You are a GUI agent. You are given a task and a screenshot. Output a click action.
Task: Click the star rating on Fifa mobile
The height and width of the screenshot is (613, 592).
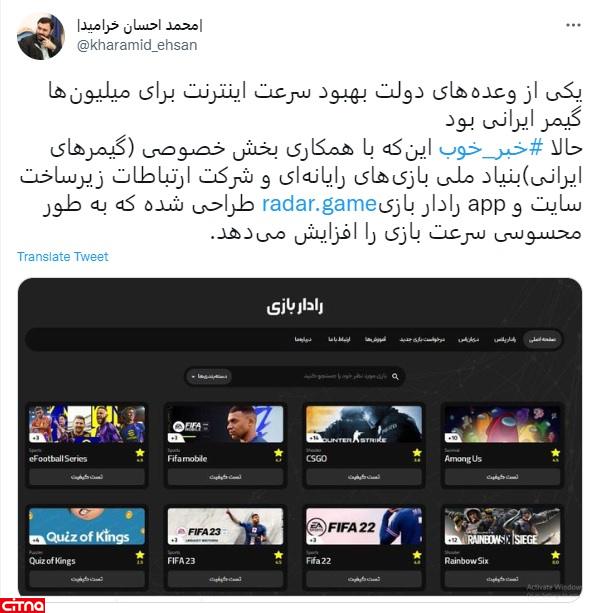pyautogui.click(x=278, y=455)
